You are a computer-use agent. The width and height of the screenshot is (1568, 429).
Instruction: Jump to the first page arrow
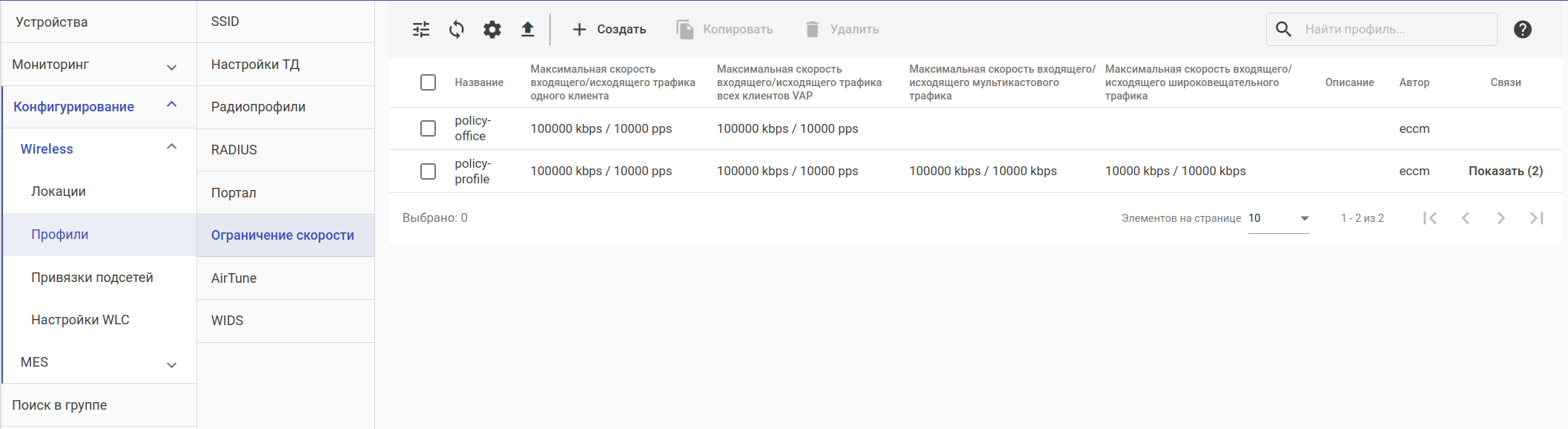click(x=1430, y=218)
